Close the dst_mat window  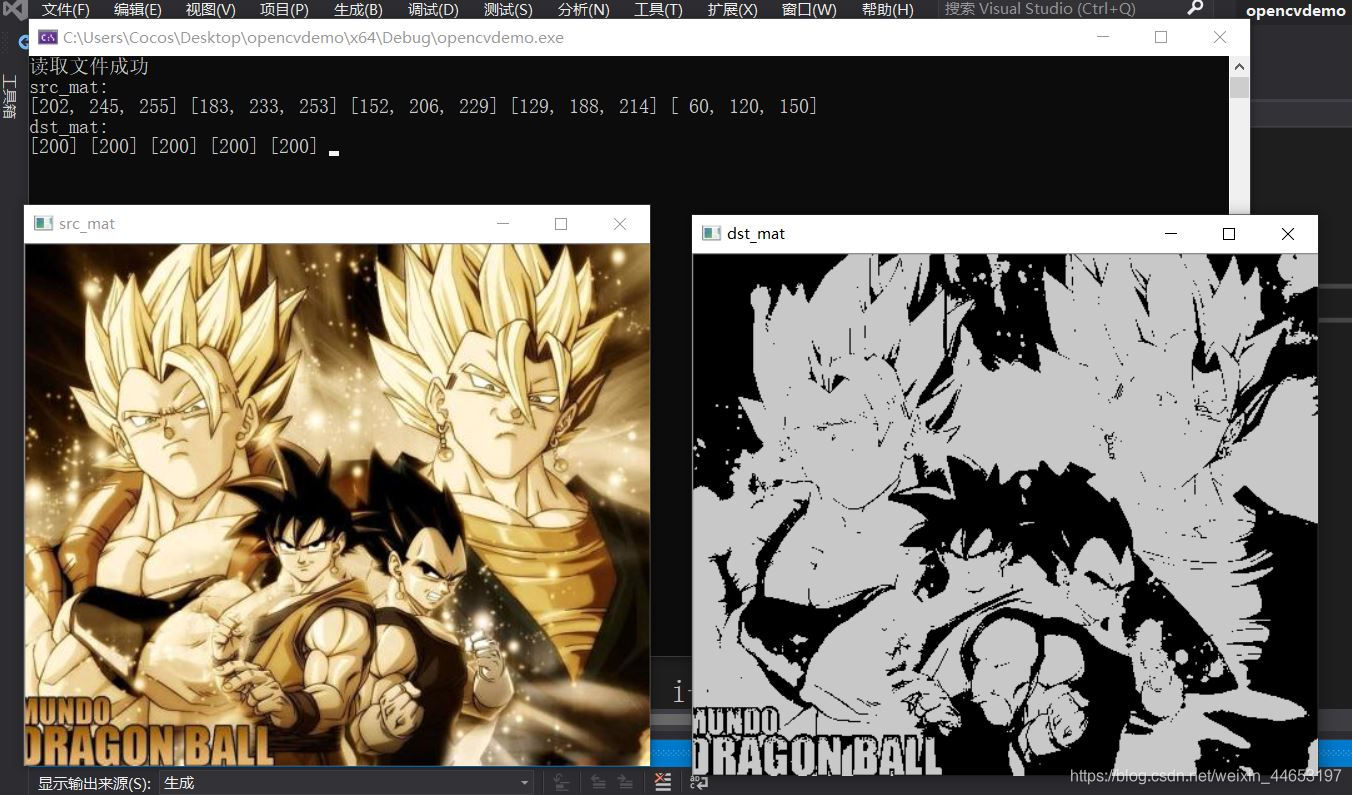click(1288, 234)
